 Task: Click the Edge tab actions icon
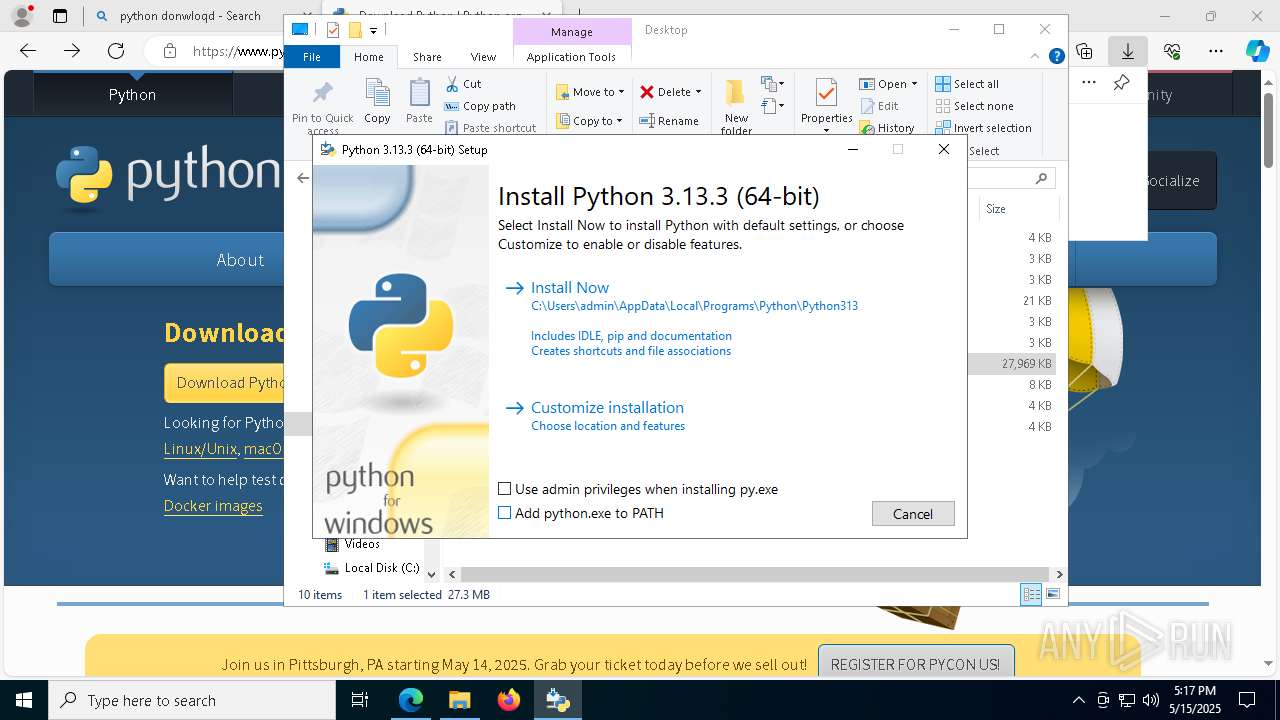tap(60, 16)
